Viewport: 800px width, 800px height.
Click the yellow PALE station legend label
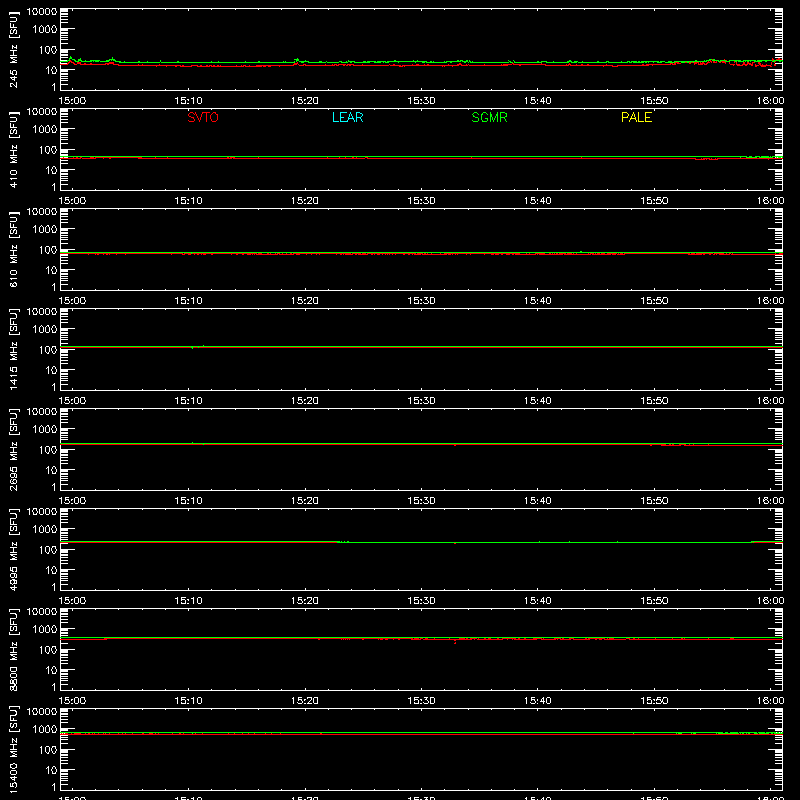(x=636, y=117)
